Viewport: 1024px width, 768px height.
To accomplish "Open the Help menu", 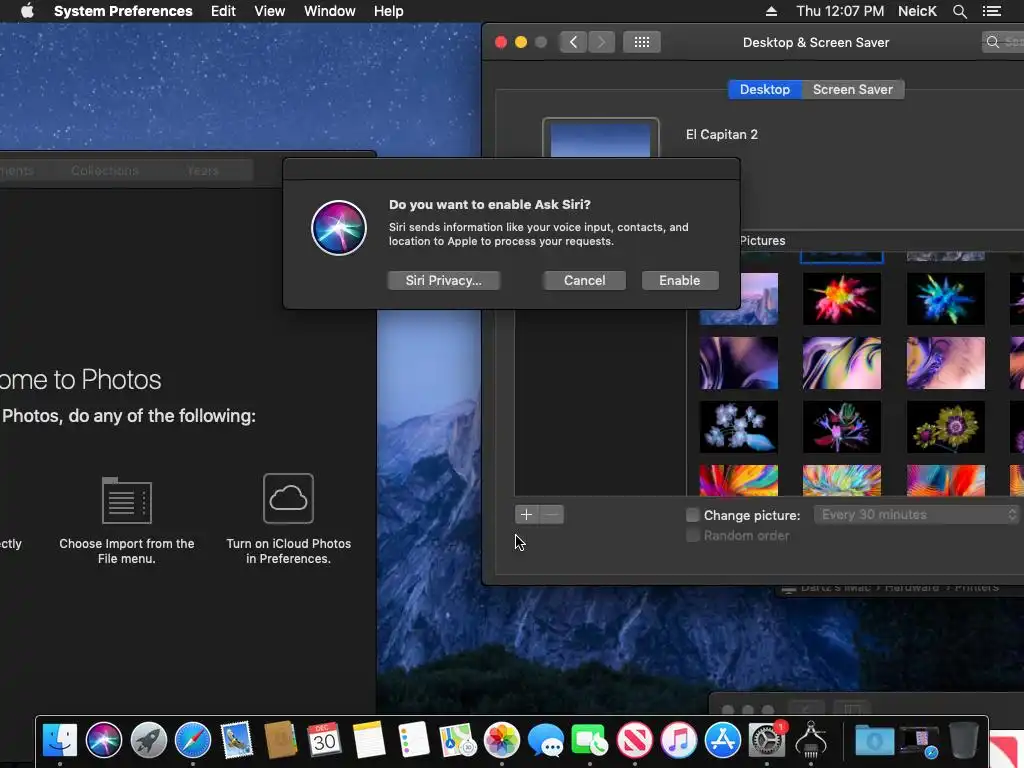I will (389, 11).
